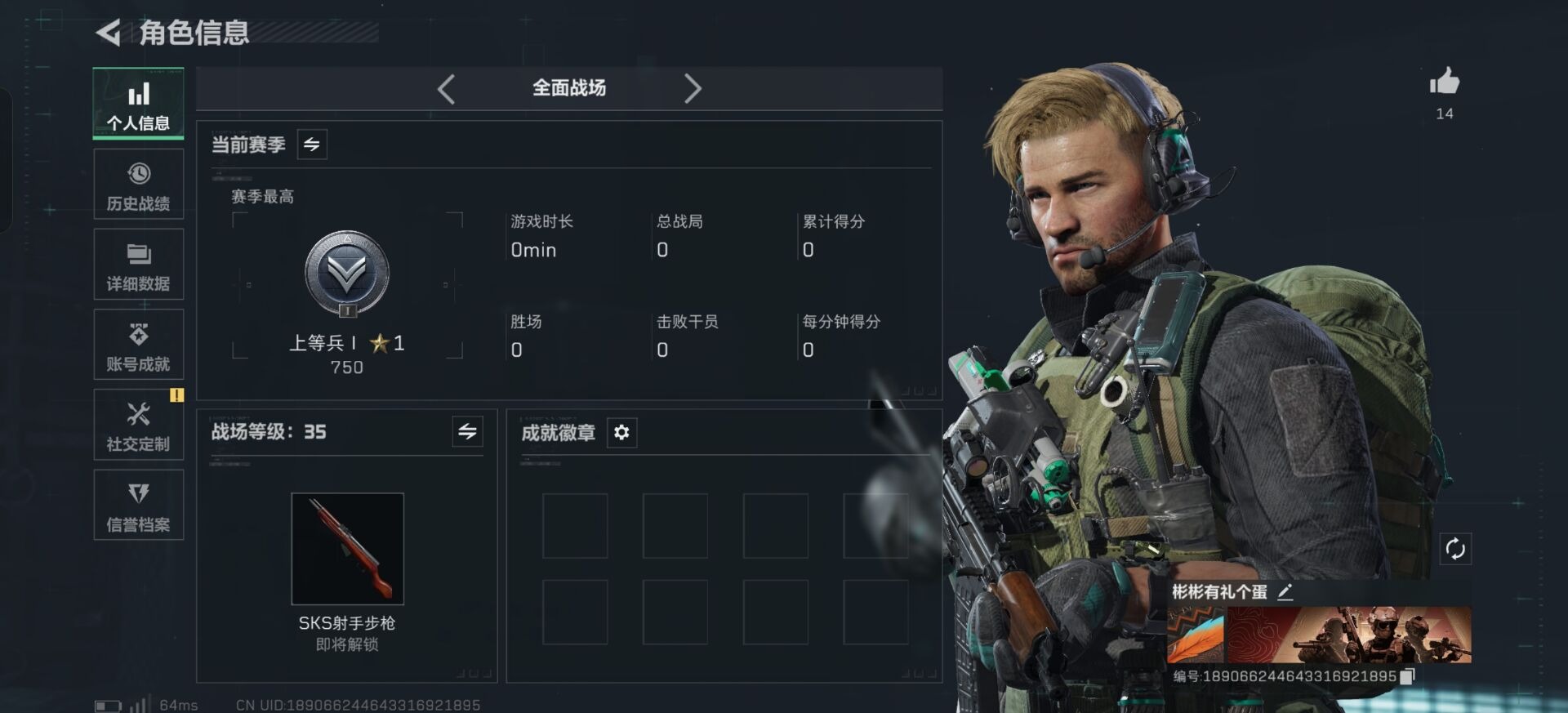Open the 账号成就 medal icon tab
This screenshot has height=713, width=1568.
(138, 345)
